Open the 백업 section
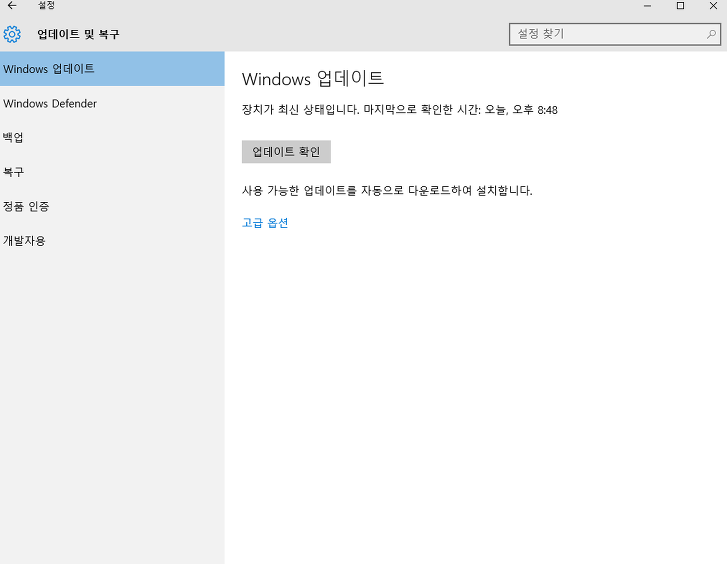This screenshot has height=564, width=727. click(112, 138)
